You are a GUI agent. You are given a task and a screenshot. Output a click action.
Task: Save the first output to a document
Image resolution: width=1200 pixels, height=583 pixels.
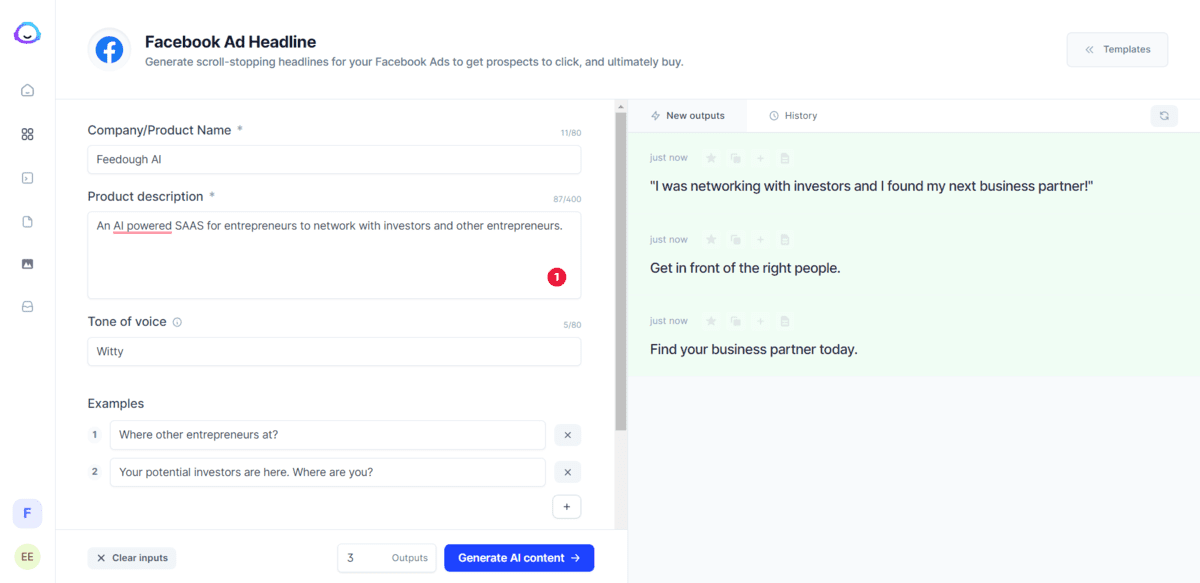click(x=785, y=158)
